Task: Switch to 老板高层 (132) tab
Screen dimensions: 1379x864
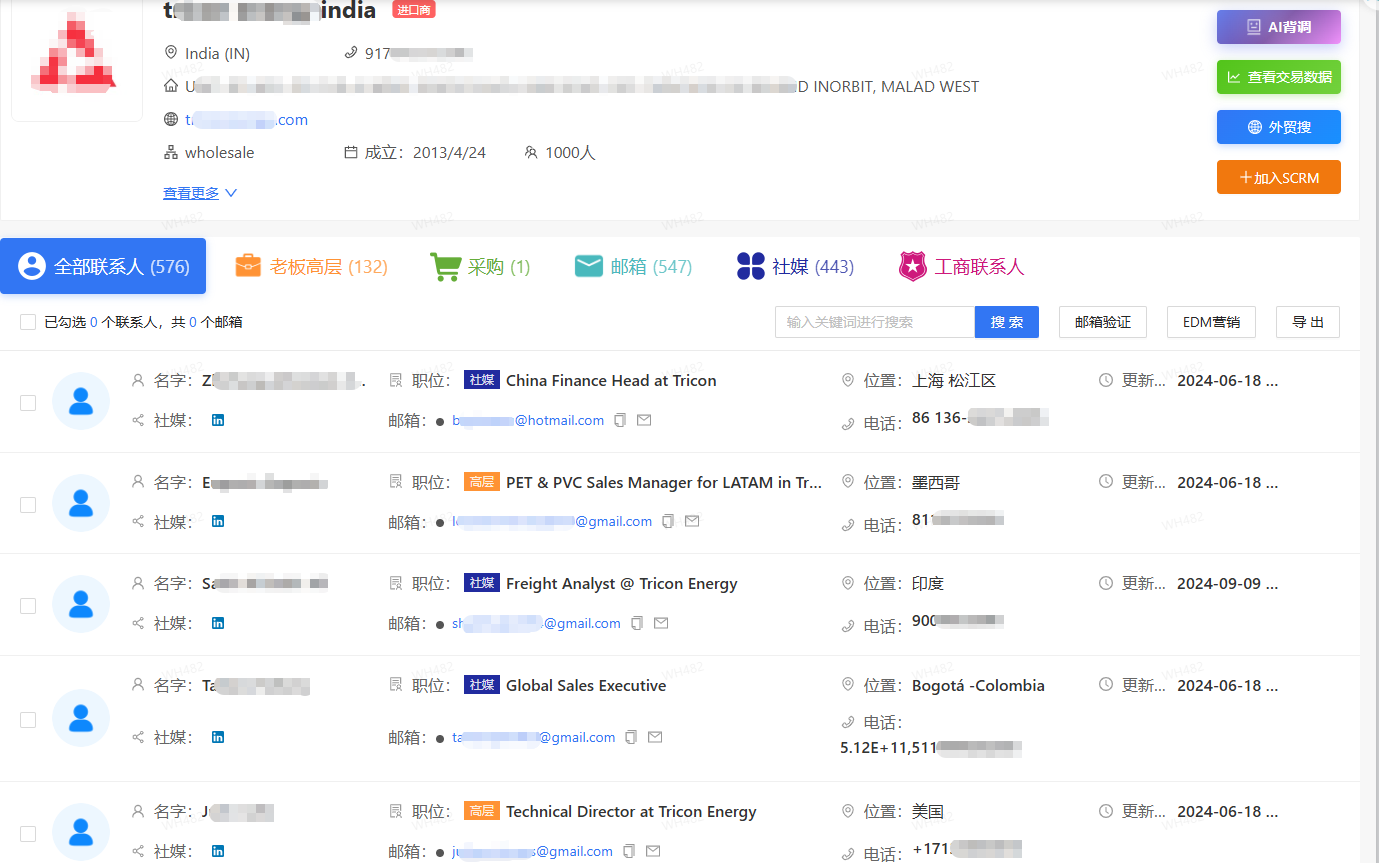Action: click(x=311, y=266)
